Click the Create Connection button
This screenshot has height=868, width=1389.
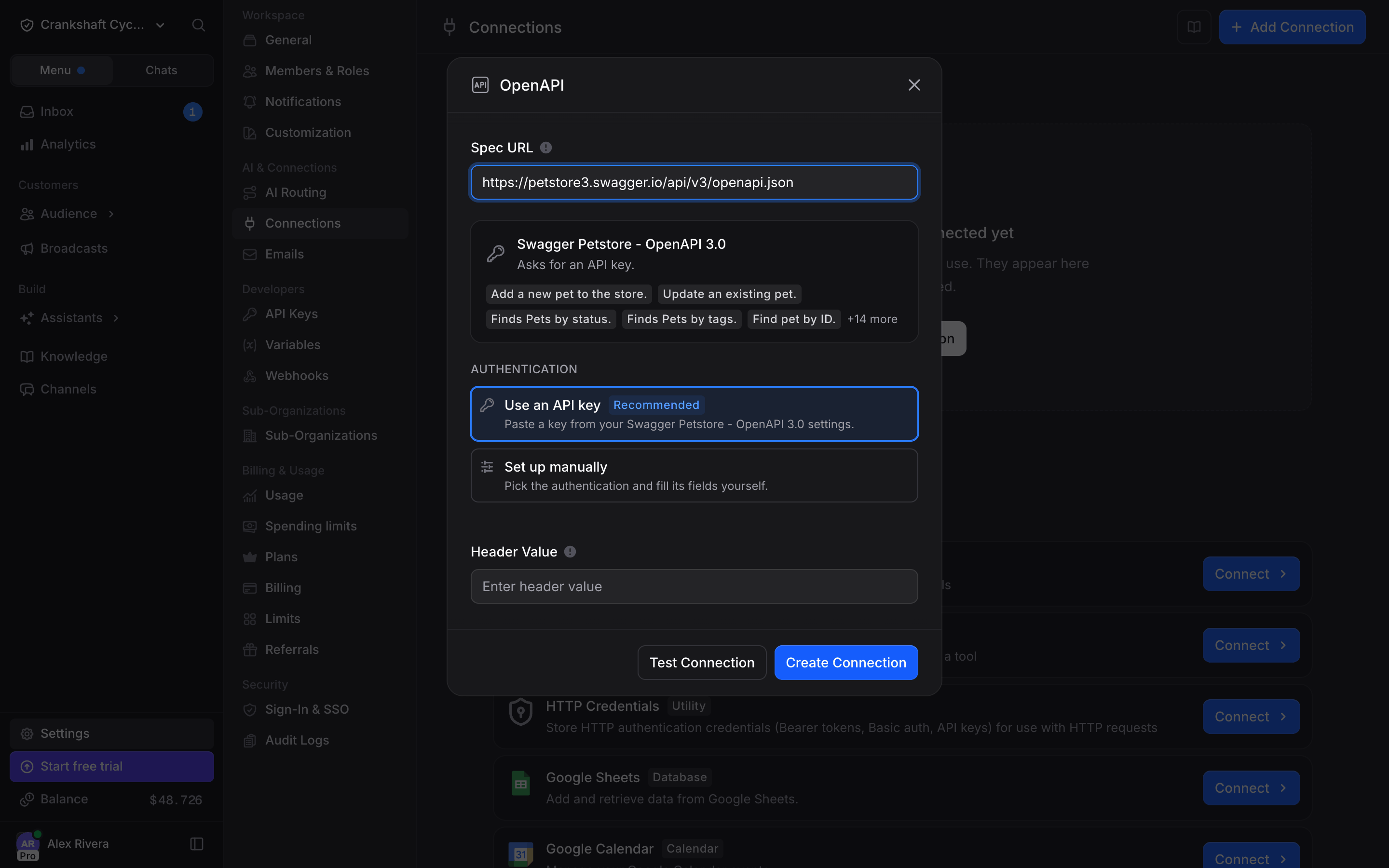point(846,663)
